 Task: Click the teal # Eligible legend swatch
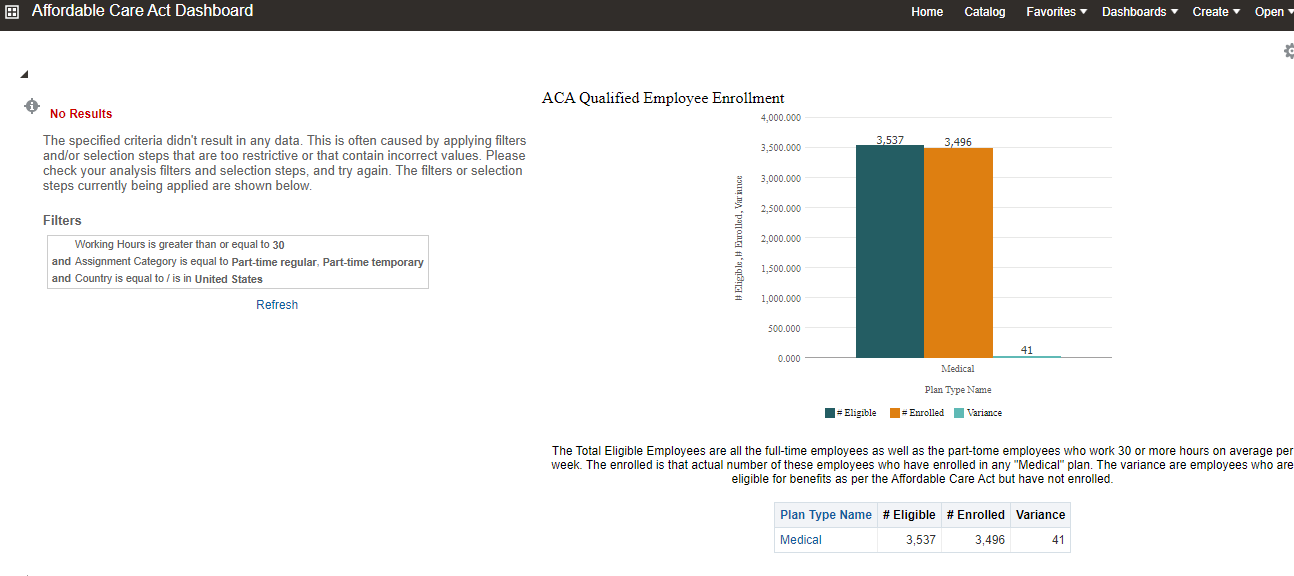coord(830,413)
